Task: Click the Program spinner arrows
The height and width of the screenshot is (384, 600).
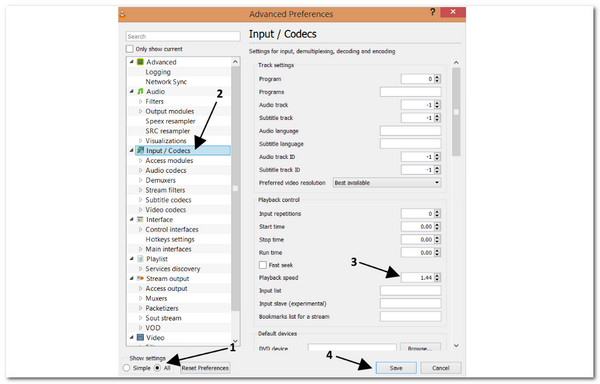Action: (x=437, y=79)
